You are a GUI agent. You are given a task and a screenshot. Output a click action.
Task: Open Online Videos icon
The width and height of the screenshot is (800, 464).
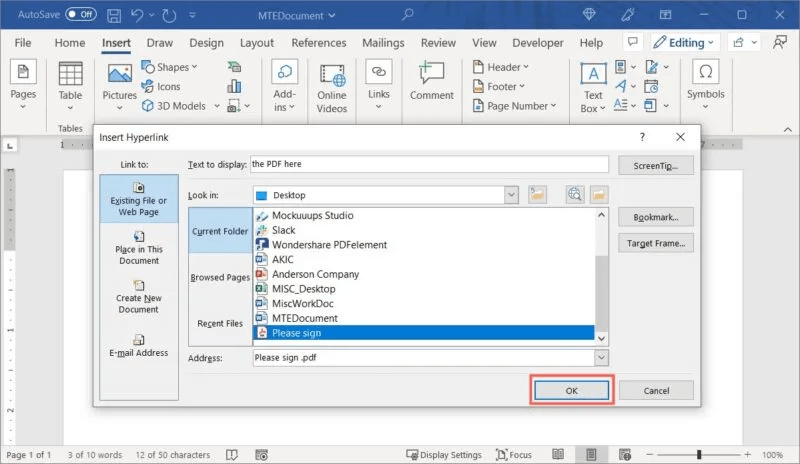click(332, 75)
